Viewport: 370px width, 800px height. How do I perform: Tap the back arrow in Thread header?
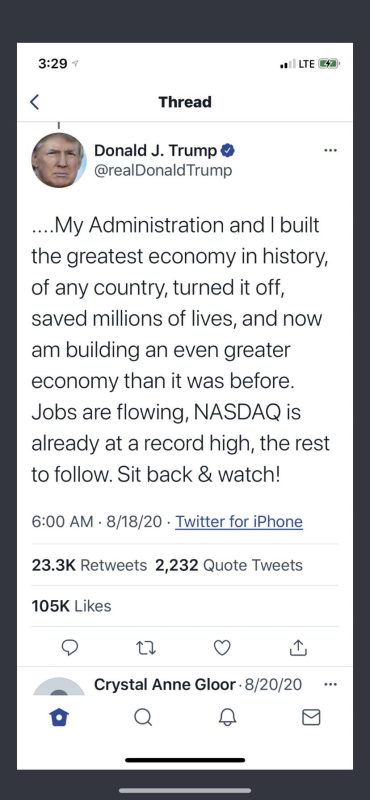pyautogui.click(x=34, y=102)
